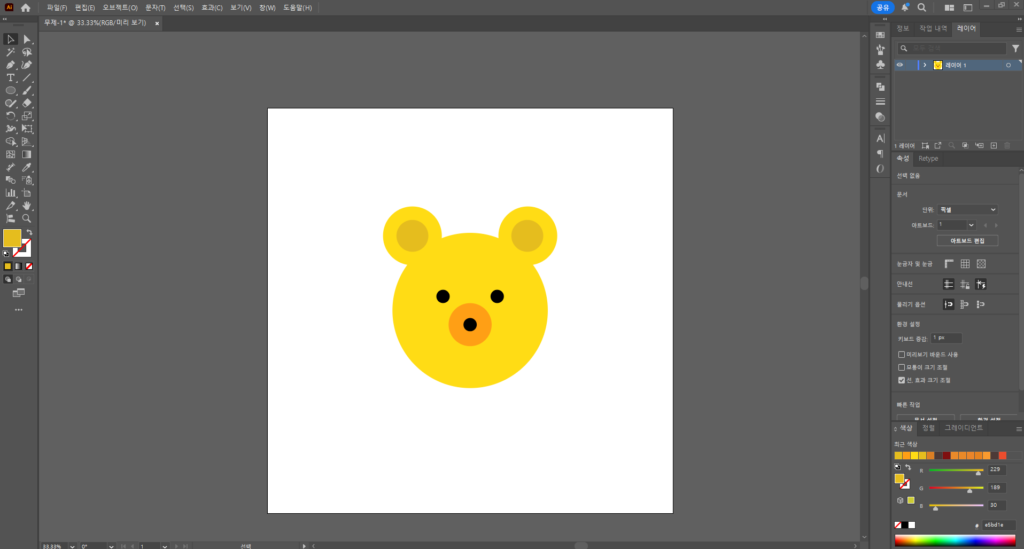Select the Hand tool

click(27, 205)
